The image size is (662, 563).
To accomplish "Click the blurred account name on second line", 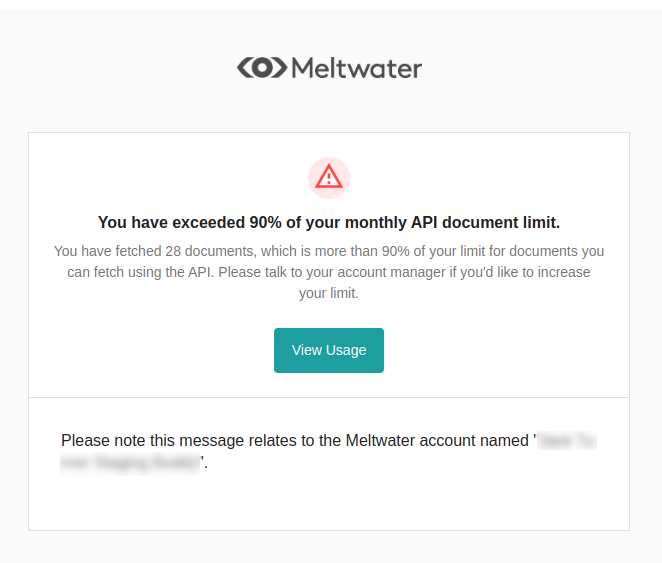I will (130, 463).
